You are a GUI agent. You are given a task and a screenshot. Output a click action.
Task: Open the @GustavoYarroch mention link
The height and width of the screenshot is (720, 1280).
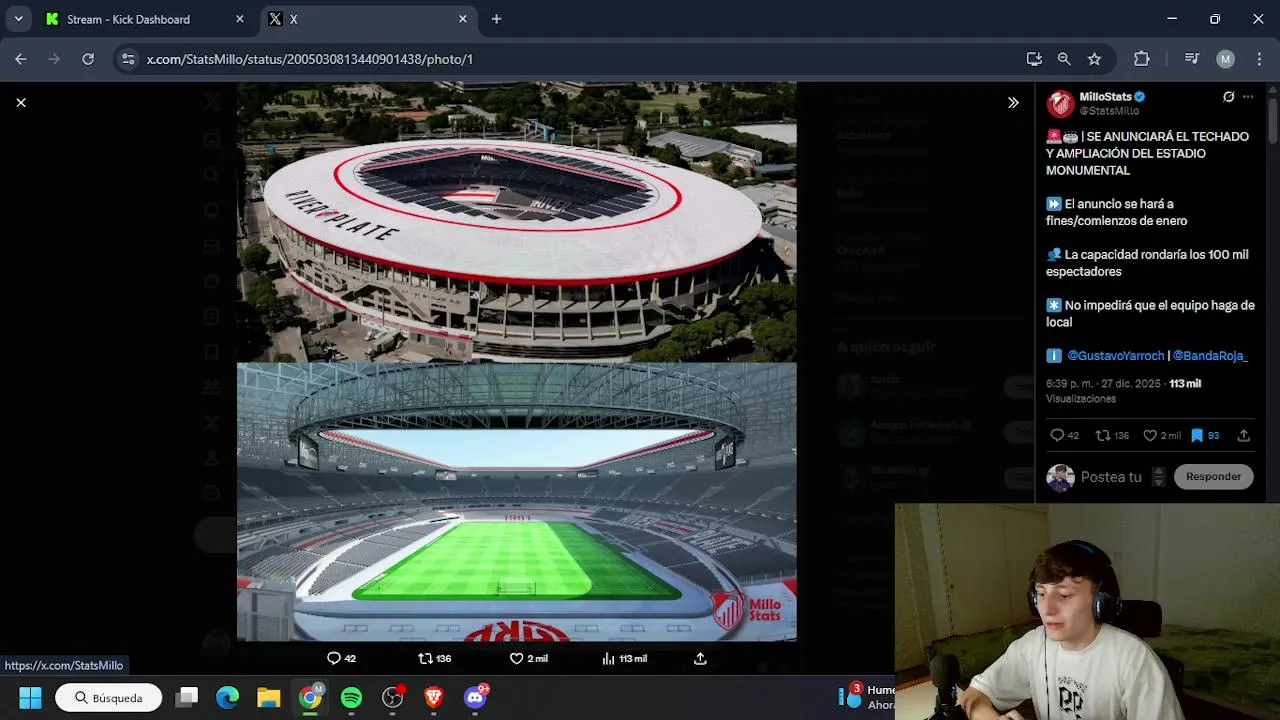[1116, 356]
